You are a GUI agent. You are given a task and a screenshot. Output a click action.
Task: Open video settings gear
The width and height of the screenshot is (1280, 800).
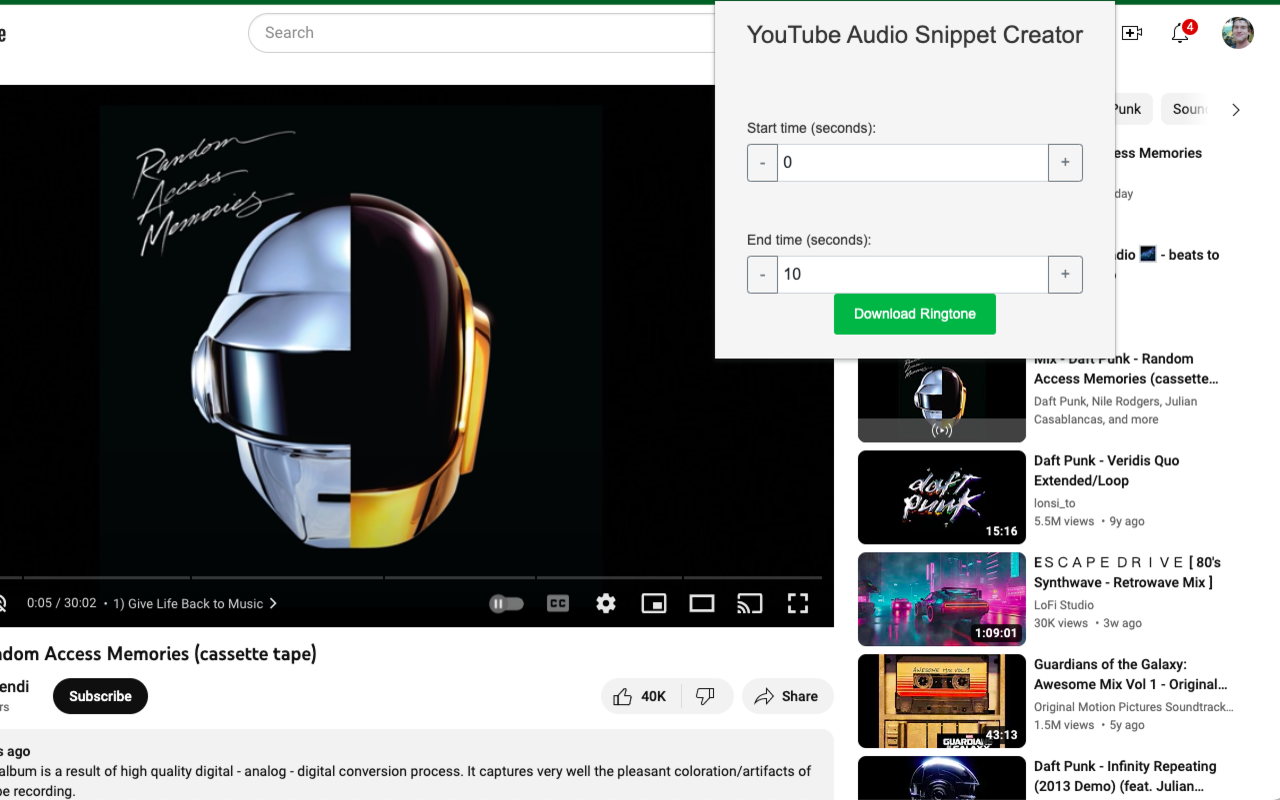606,604
